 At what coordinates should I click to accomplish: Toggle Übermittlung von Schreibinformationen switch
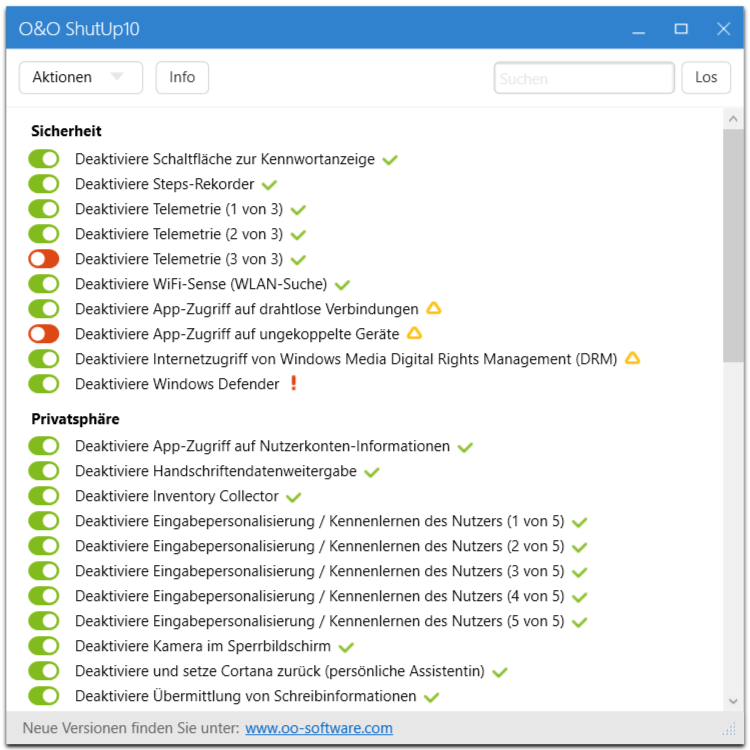pyautogui.click(x=44, y=696)
